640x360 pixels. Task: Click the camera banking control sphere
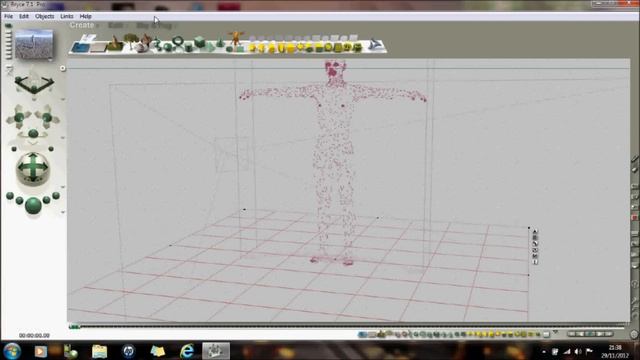pyautogui.click(x=33, y=134)
